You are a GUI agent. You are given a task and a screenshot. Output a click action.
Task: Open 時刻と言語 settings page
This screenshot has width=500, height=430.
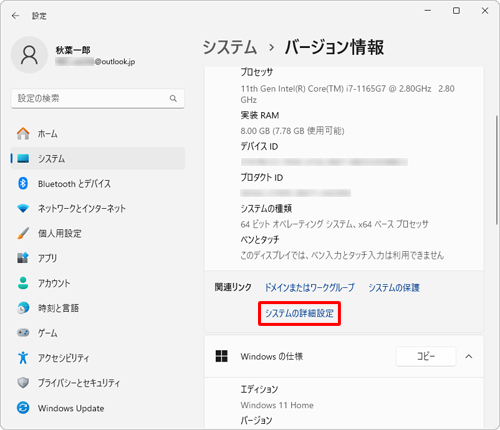pyautogui.click(x=97, y=308)
